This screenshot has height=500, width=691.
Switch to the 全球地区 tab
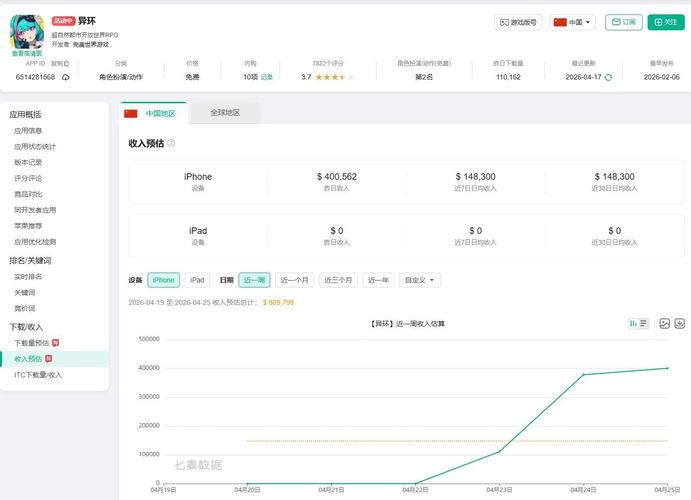pyautogui.click(x=225, y=113)
